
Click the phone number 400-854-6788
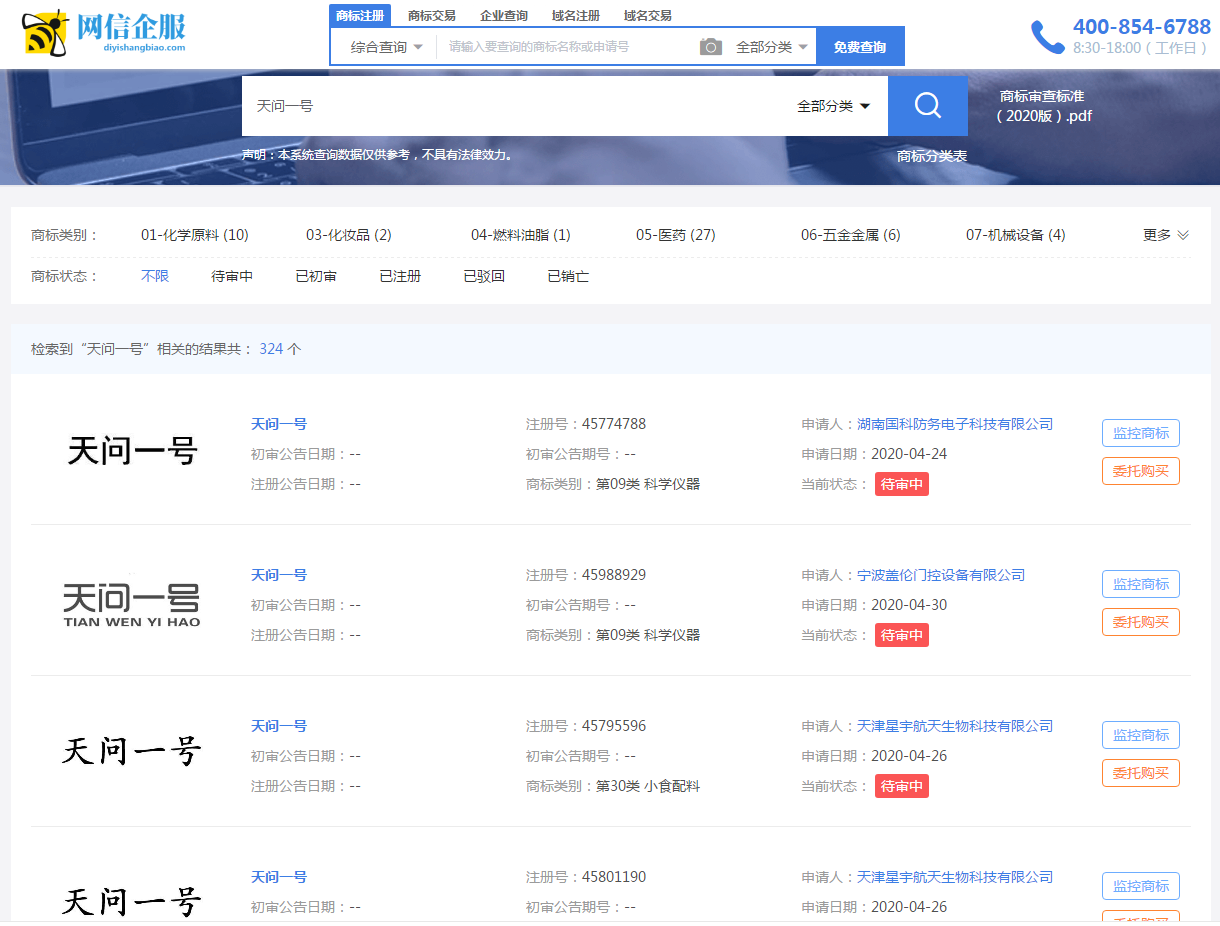click(x=1142, y=27)
